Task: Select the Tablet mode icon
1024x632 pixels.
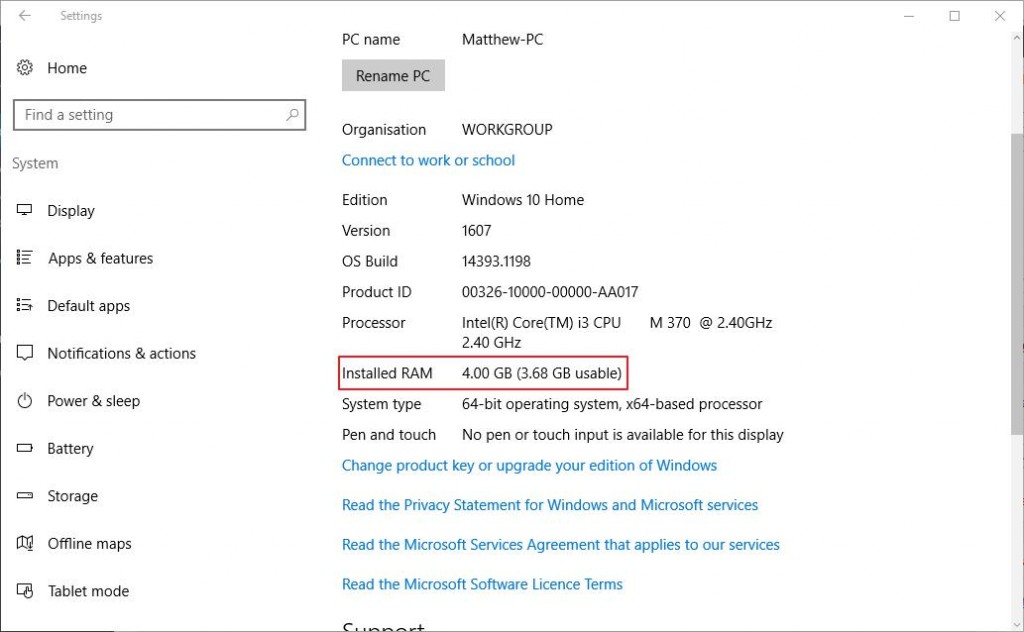Action: tap(27, 591)
